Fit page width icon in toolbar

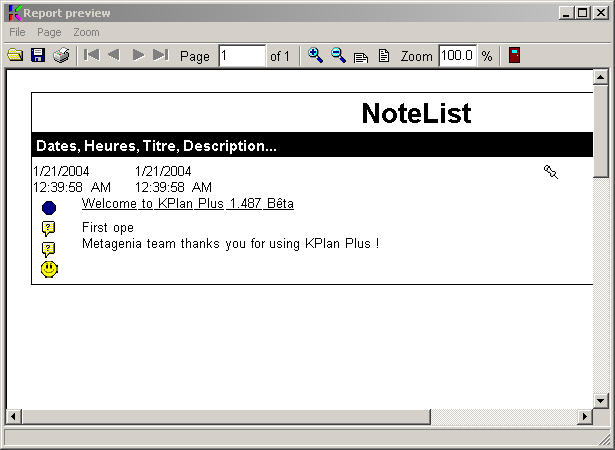[361, 57]
